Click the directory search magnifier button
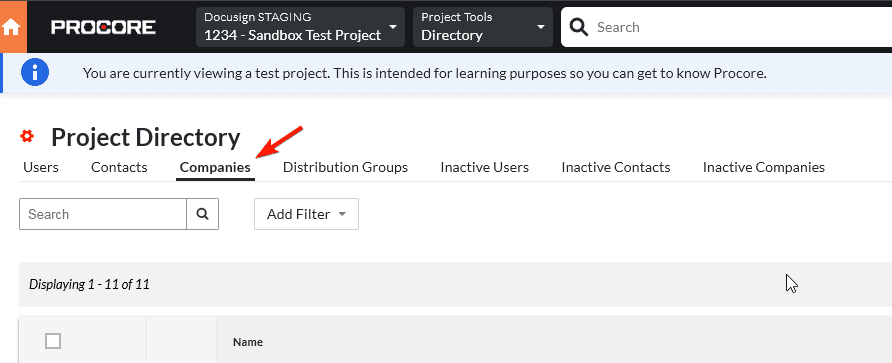 203,214
